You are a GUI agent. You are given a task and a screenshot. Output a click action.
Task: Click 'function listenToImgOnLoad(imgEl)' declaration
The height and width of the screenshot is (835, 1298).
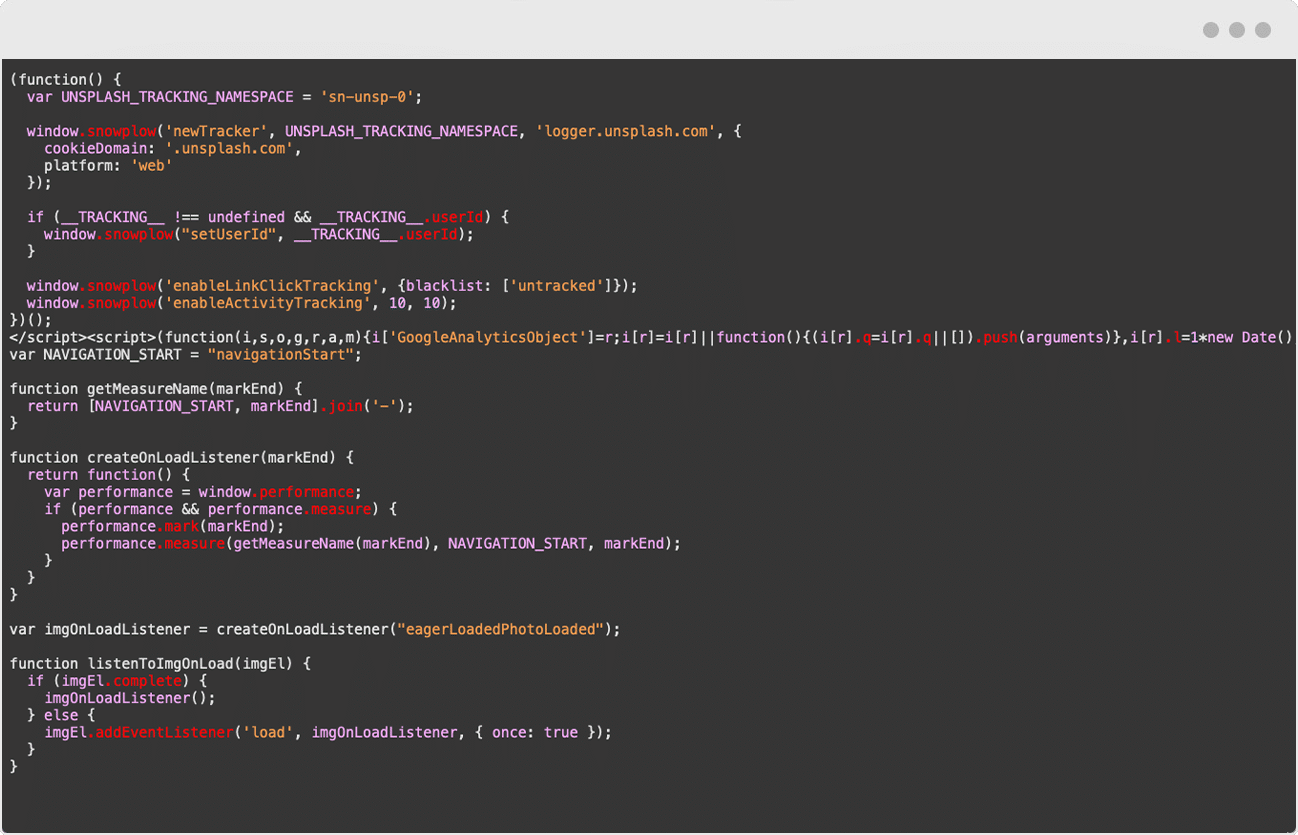(x=161, y=664)
